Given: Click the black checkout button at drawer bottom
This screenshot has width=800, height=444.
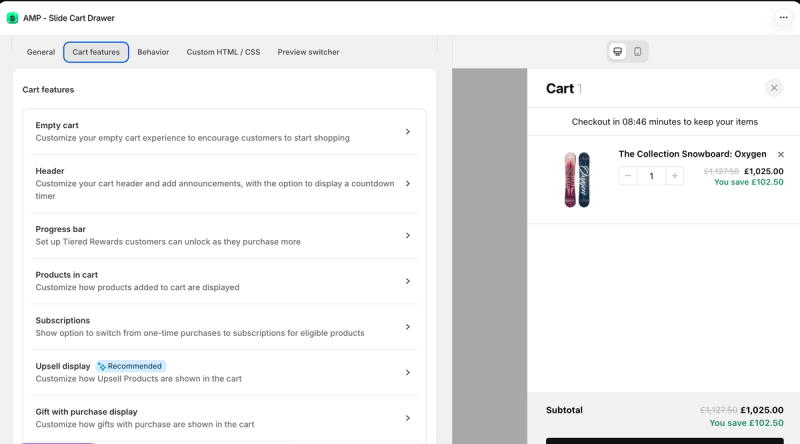Looking at the screenshot, I should pos(664,441).
